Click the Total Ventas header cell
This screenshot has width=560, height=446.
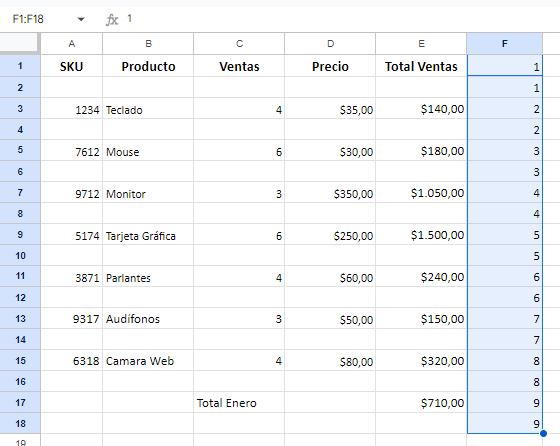pos(421,66)
